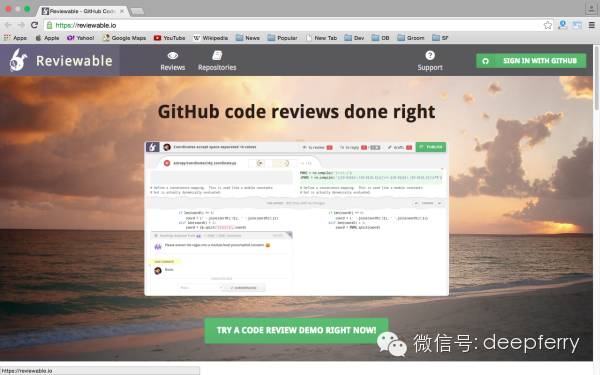Click the browser back arrow
The height and width of the screenshot is (375, 600).
coord(8,25)
